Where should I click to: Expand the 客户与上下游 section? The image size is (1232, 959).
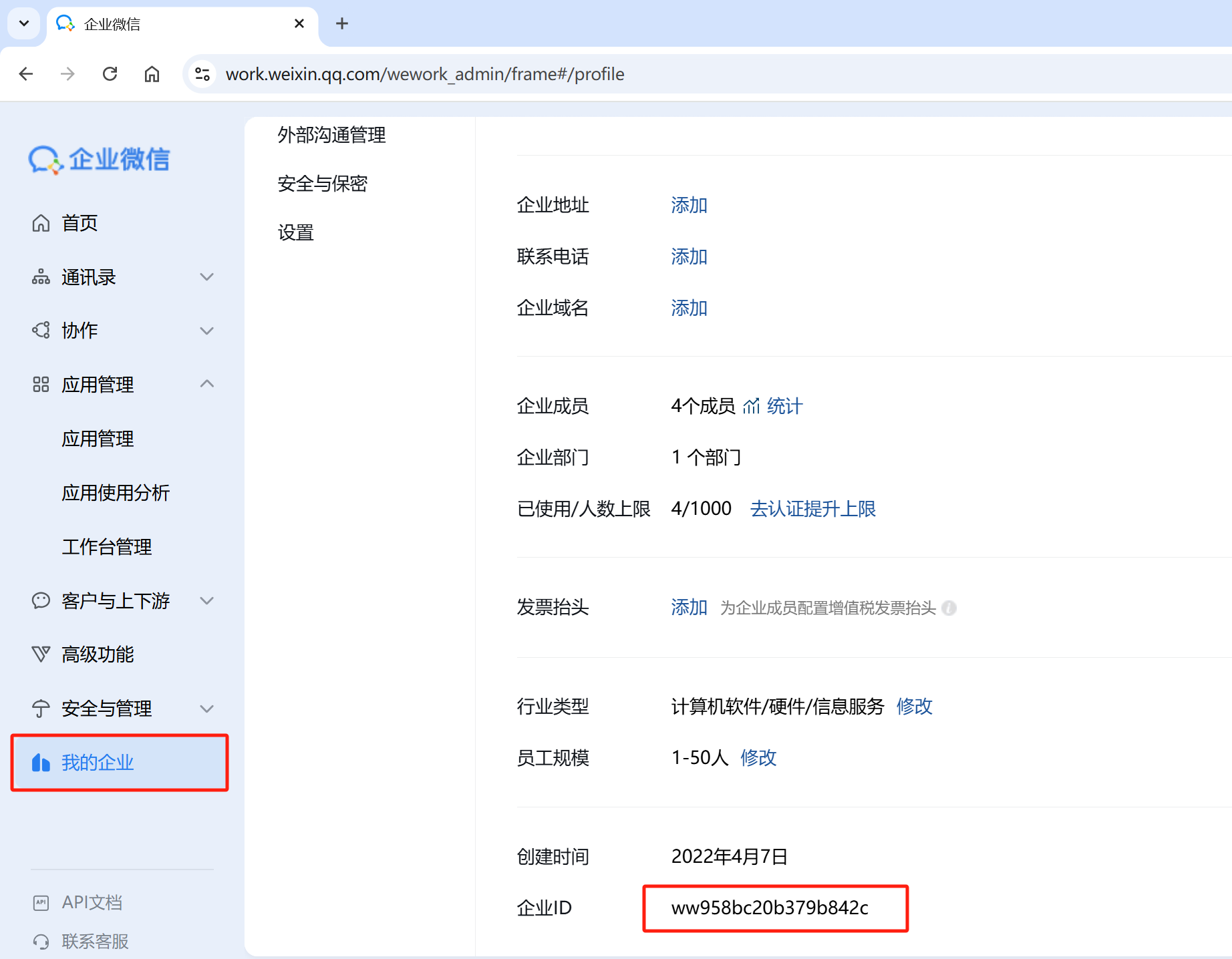pos(206,600)
